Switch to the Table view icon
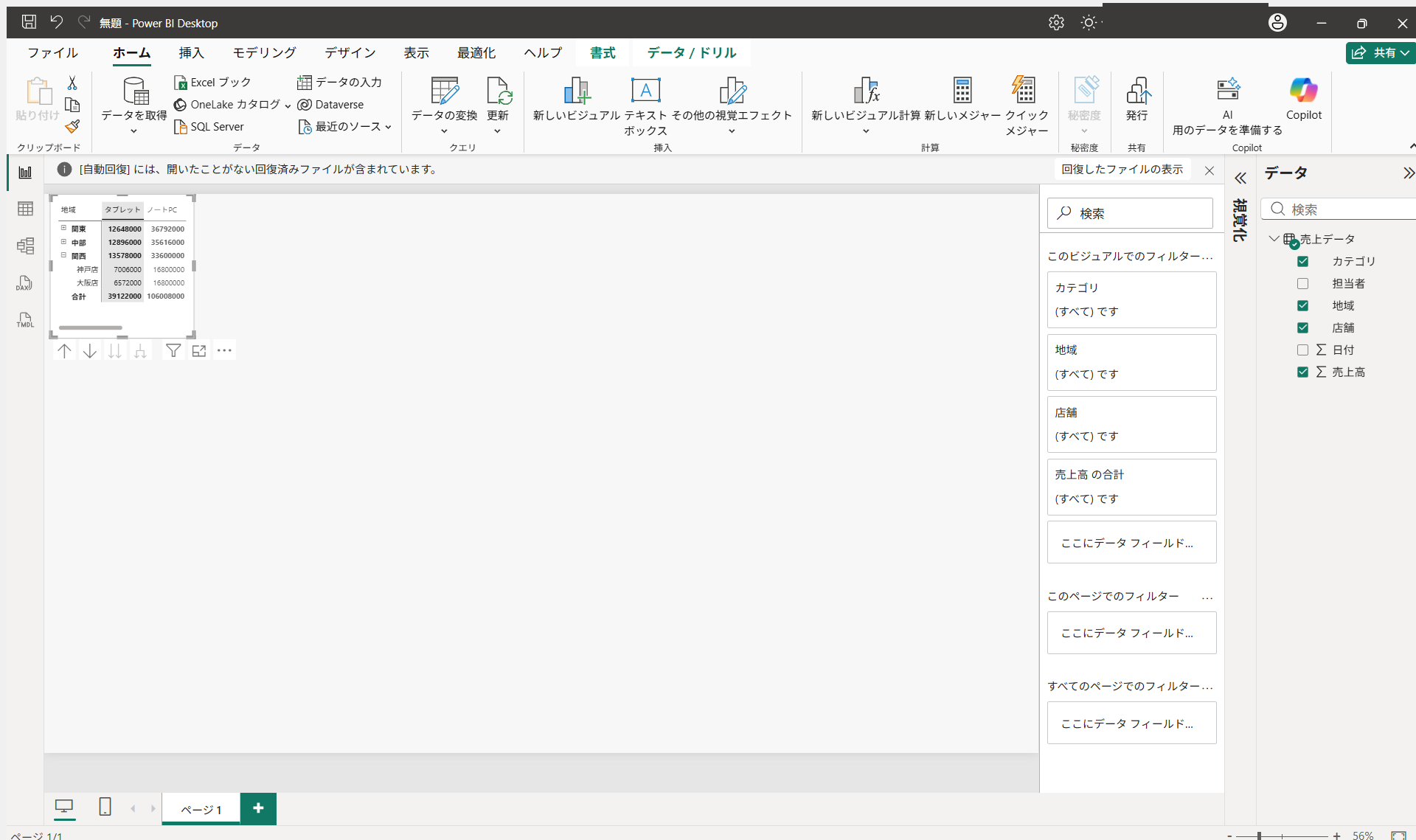 click(x=25, y=209)
